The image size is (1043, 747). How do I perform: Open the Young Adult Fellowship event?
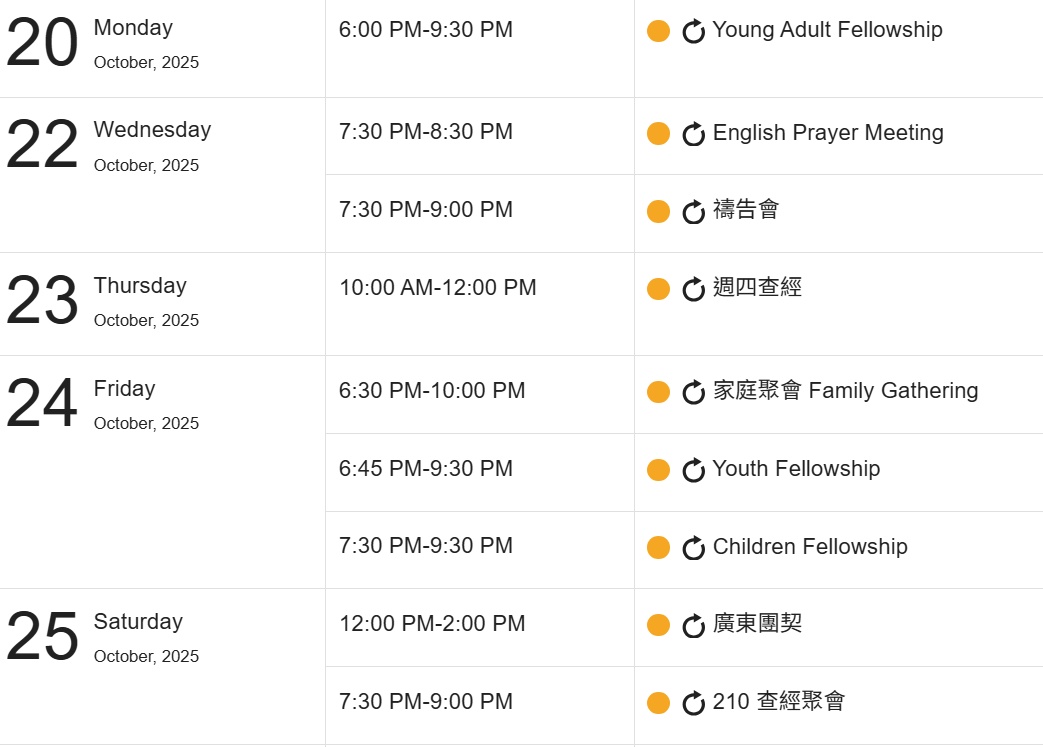827,30
